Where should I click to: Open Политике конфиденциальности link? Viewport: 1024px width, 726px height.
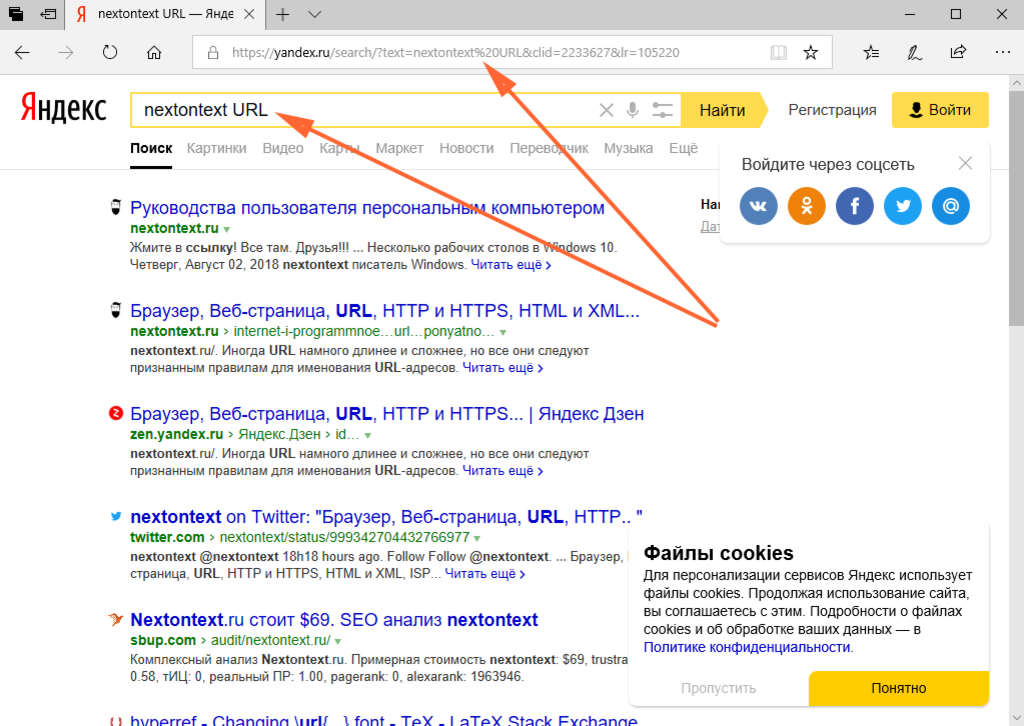coord(746,647)
